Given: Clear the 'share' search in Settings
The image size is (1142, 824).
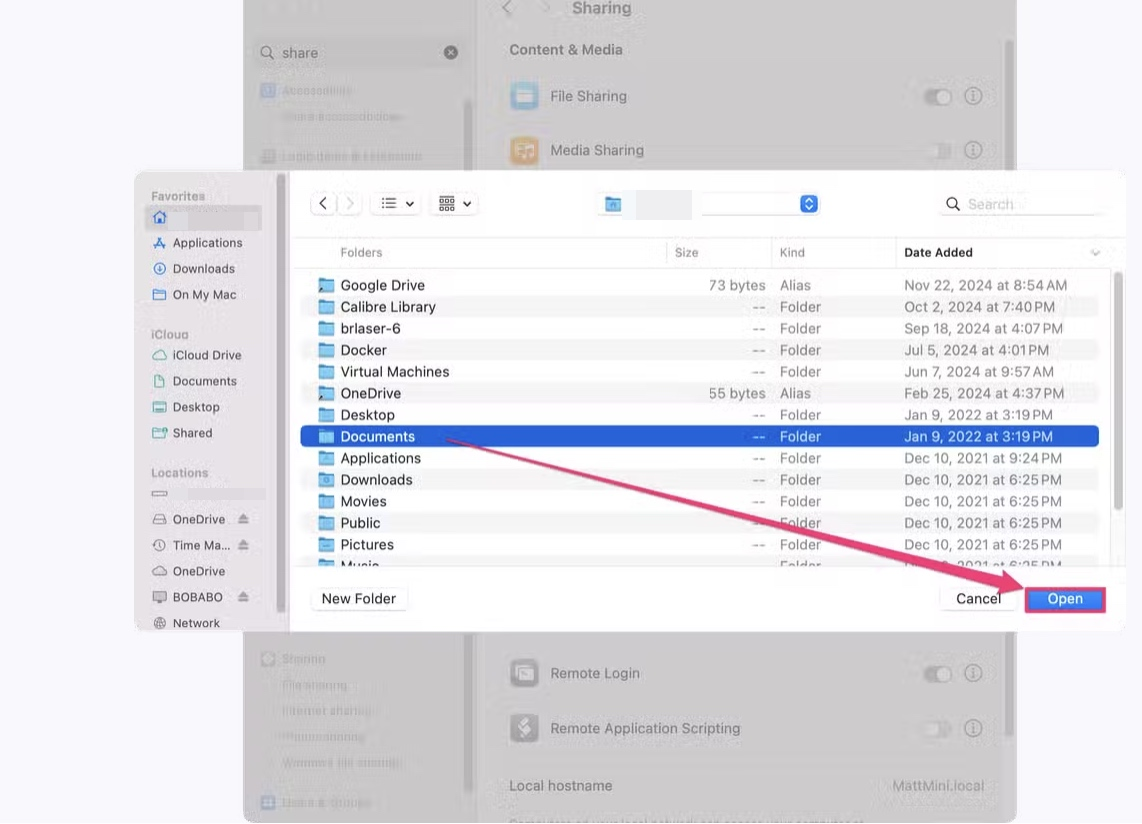Looking at the screenshot, I should pyautogui.click(x=451, y=52).
